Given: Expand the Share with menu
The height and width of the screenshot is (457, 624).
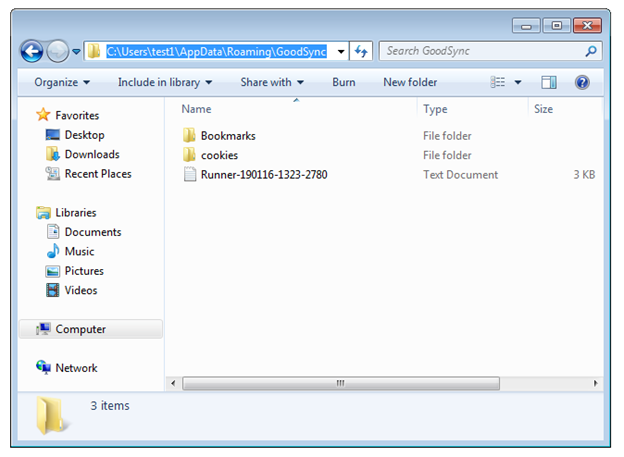Looking at the screenshot, I should (272, 82).
